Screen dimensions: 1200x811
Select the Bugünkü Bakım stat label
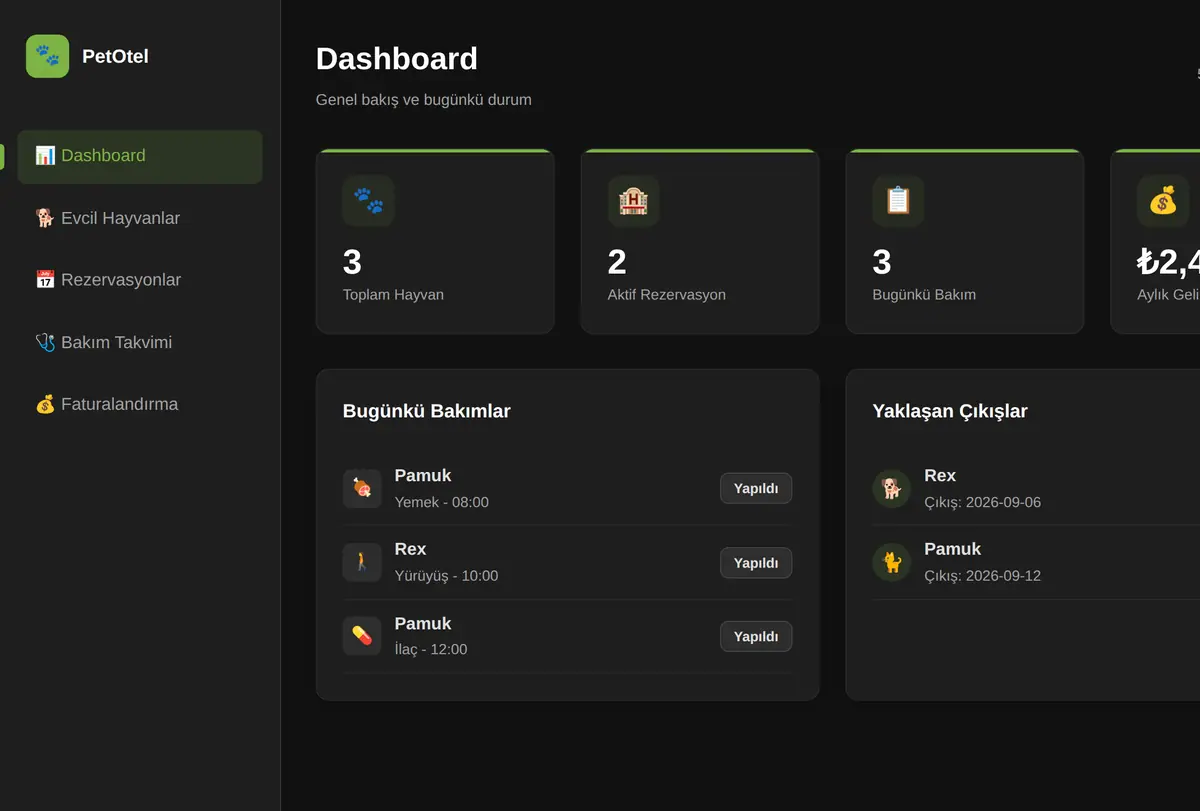coord(924,295)
